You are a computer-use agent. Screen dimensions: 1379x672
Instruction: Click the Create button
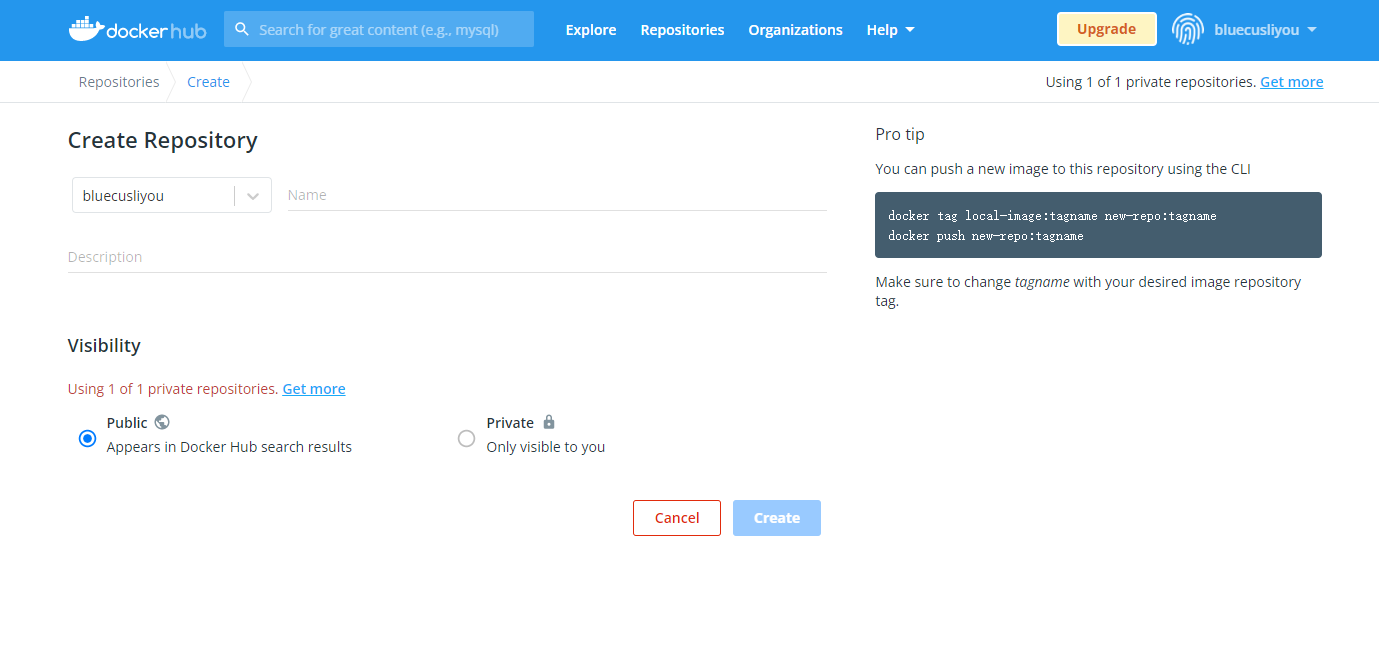777,518
